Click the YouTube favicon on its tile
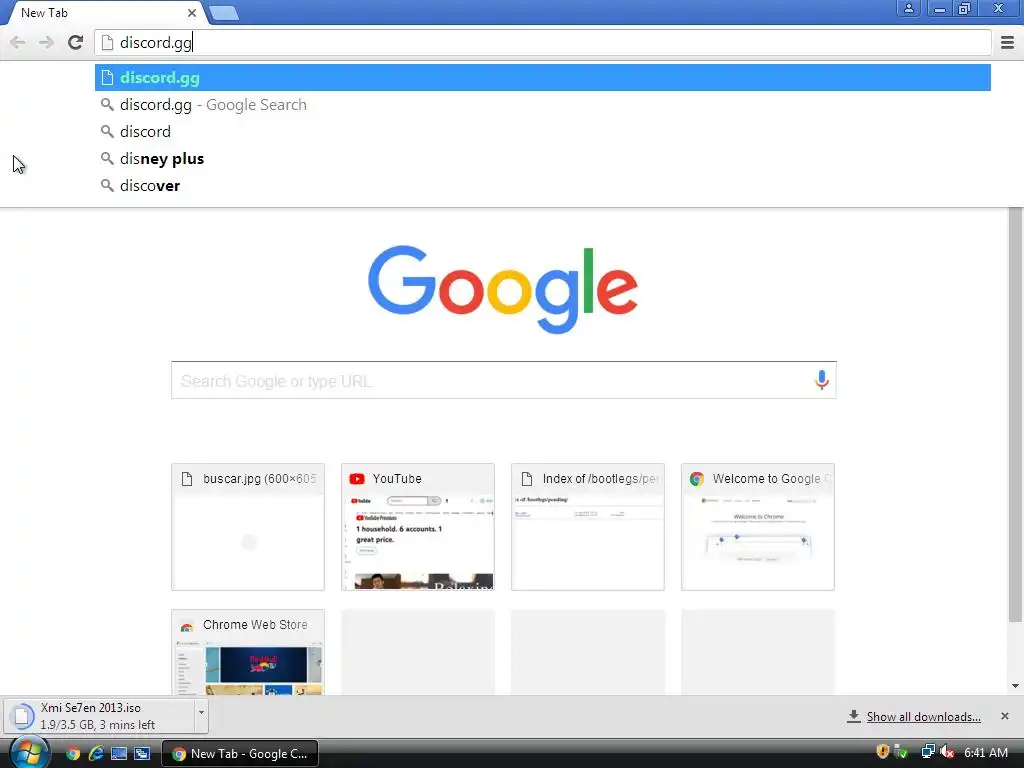The height and width of the screenshot is (768, 1024). [x=357, y=479]
